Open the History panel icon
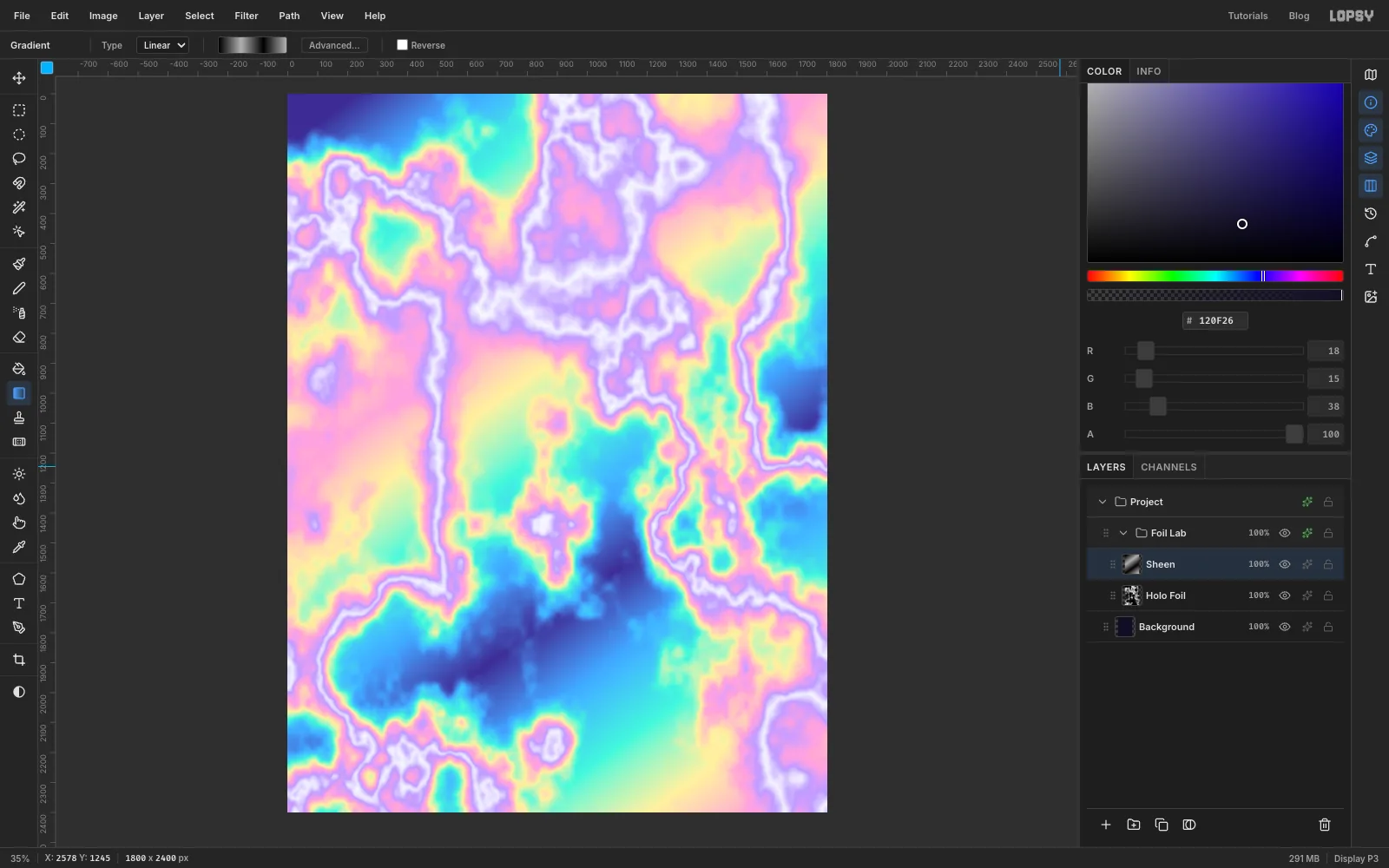 [x=1371, y=214]
